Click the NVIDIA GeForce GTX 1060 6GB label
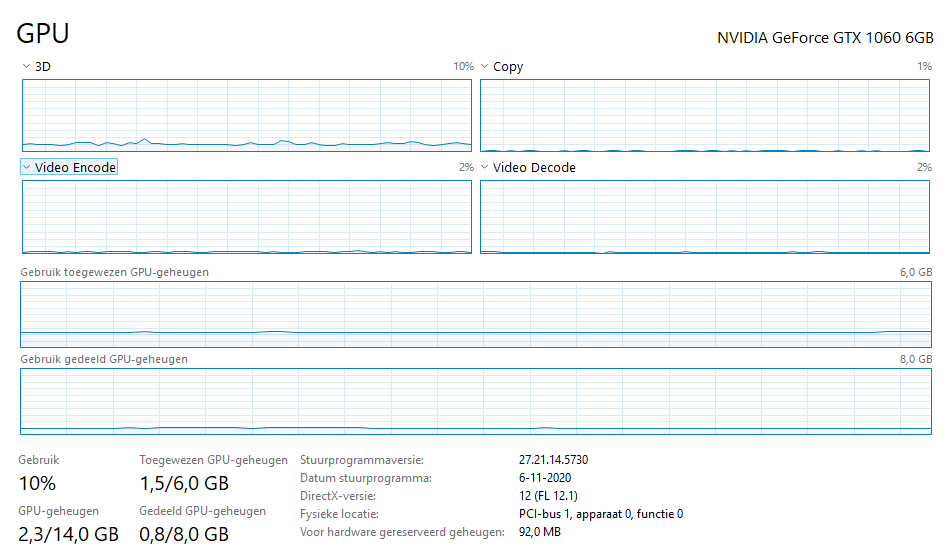The height and width of the screenshot is (557, 947). click(x=825, y=37)
